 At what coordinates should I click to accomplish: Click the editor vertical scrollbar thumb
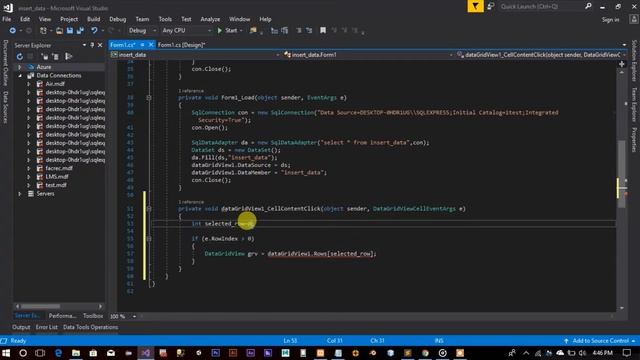point(622,174)
